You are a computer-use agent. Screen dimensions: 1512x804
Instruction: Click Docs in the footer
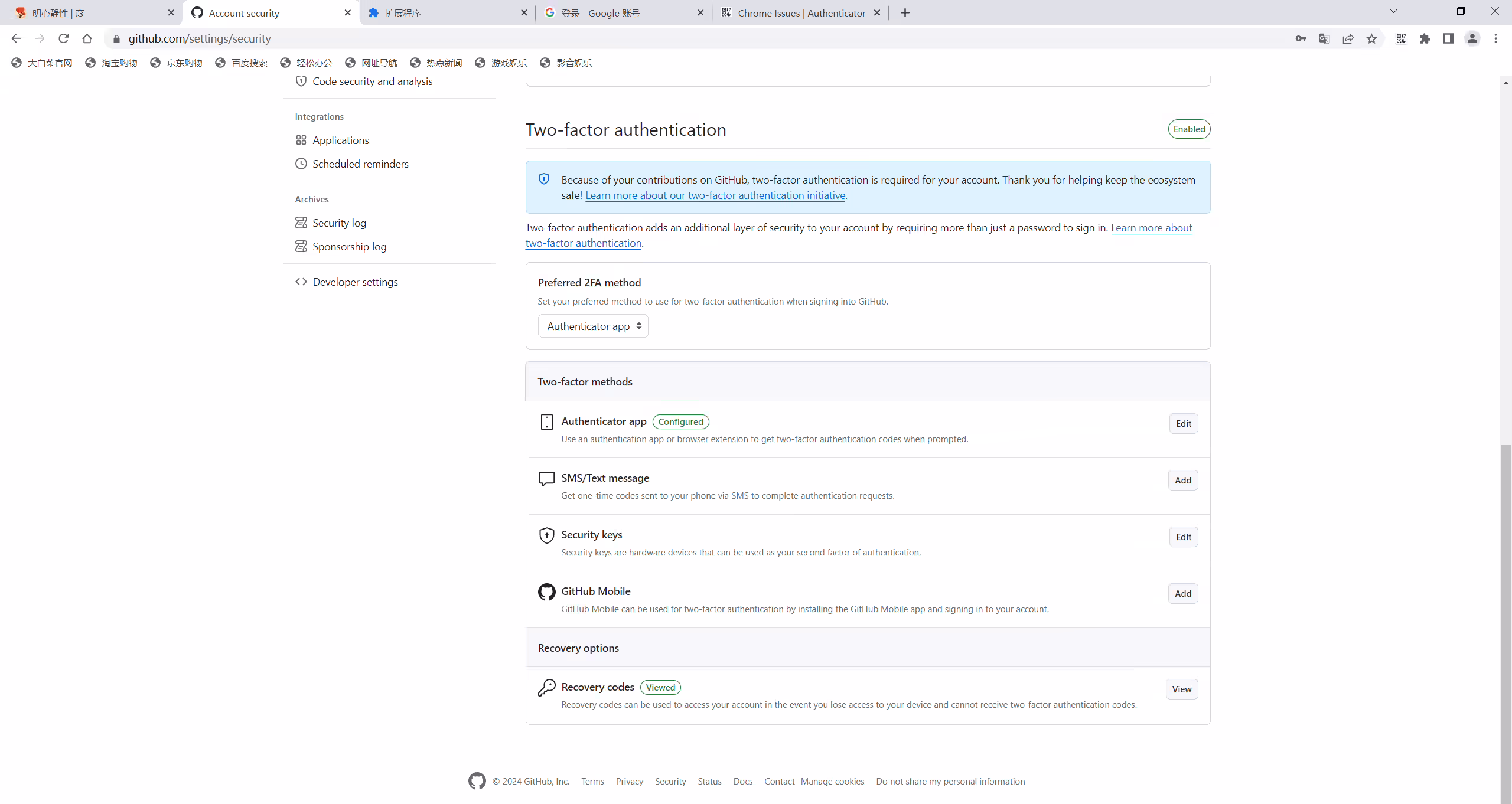click(x=743, y=781)
